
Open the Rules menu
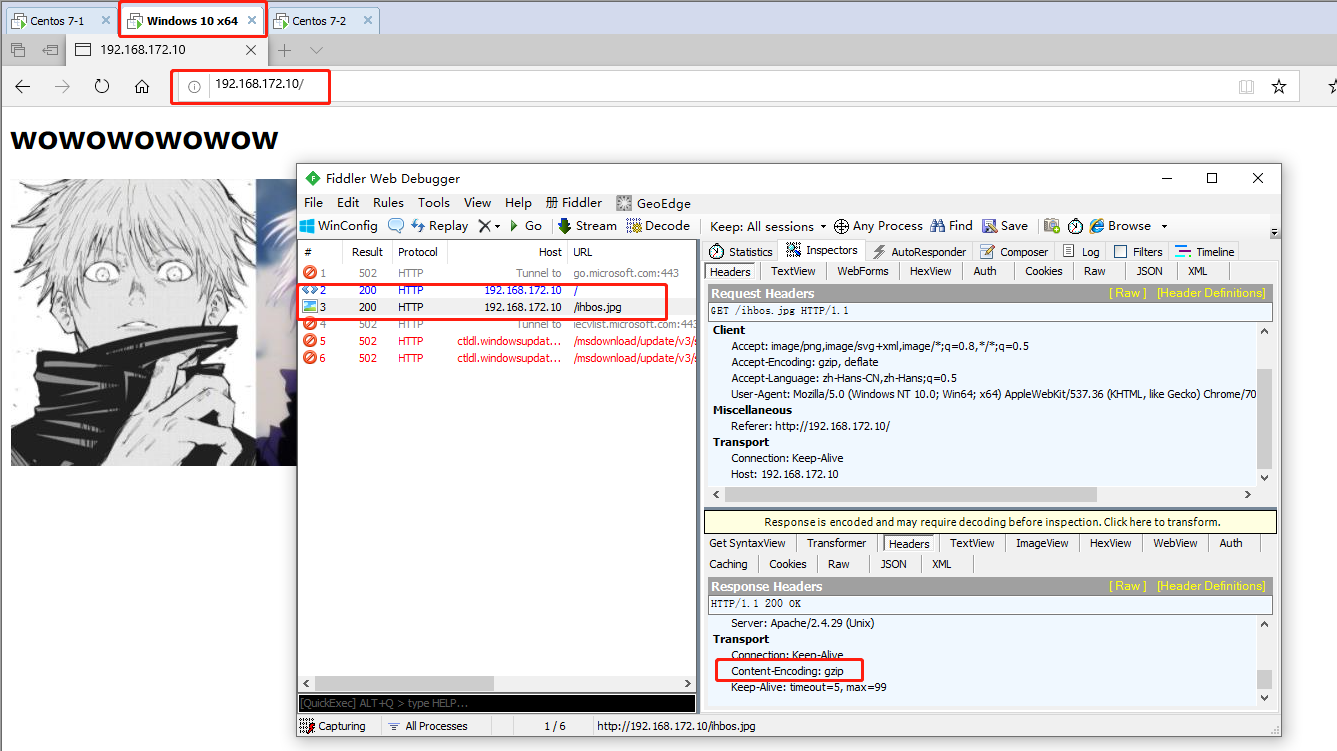coord(388,202)
